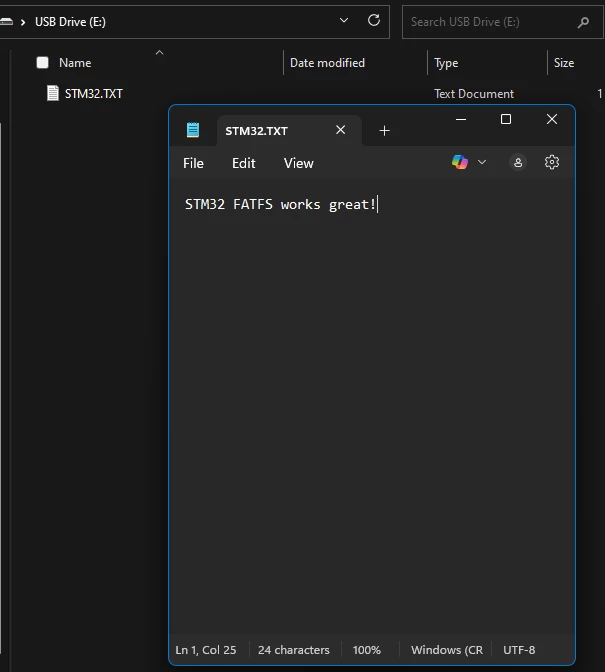605x672 pixels.
Task: Click the drive icon in the address bar
Action: (6, 21)
